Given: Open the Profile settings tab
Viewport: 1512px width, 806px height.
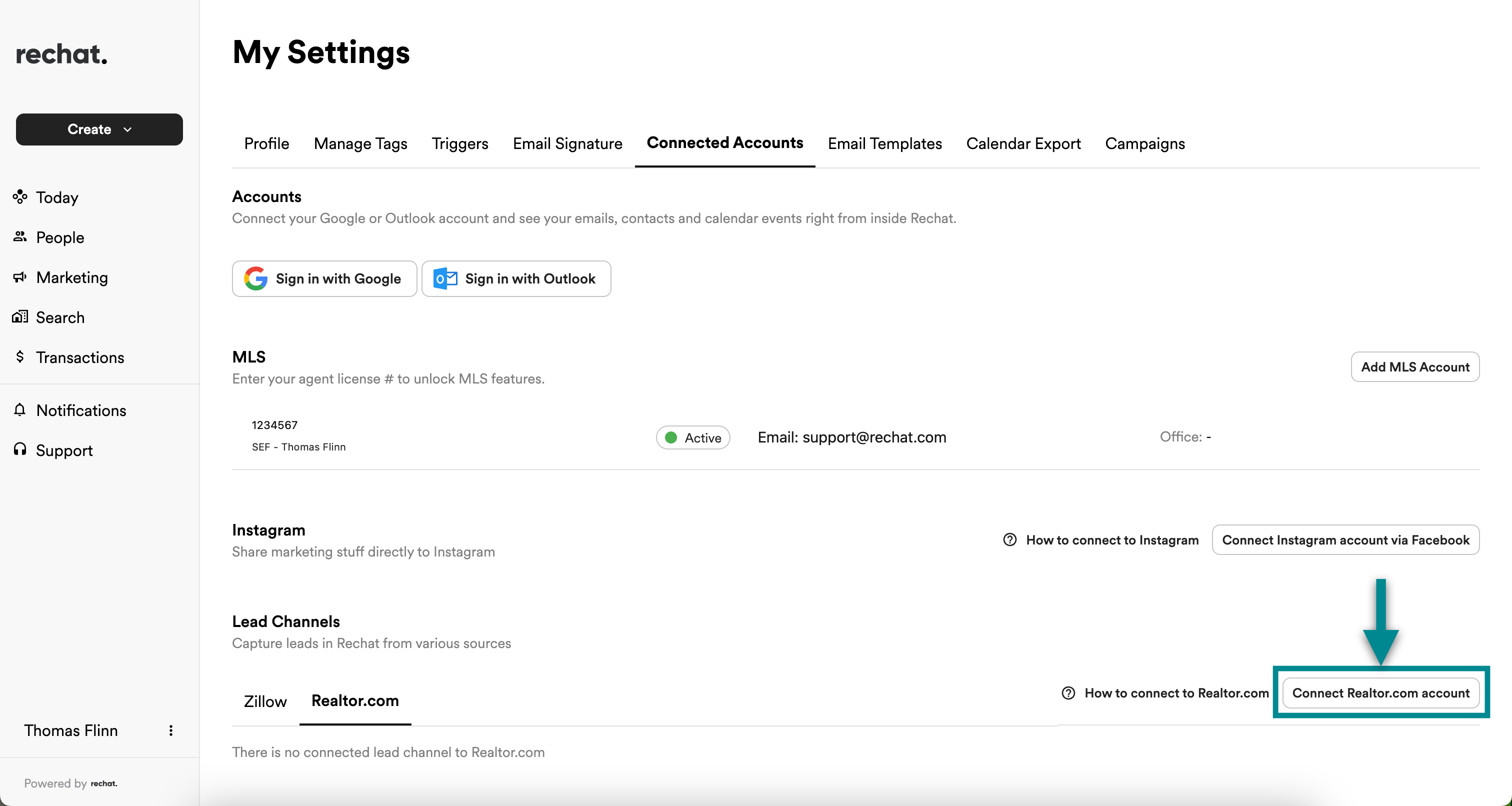Looking at the screenshot, I should pos(266,143).
